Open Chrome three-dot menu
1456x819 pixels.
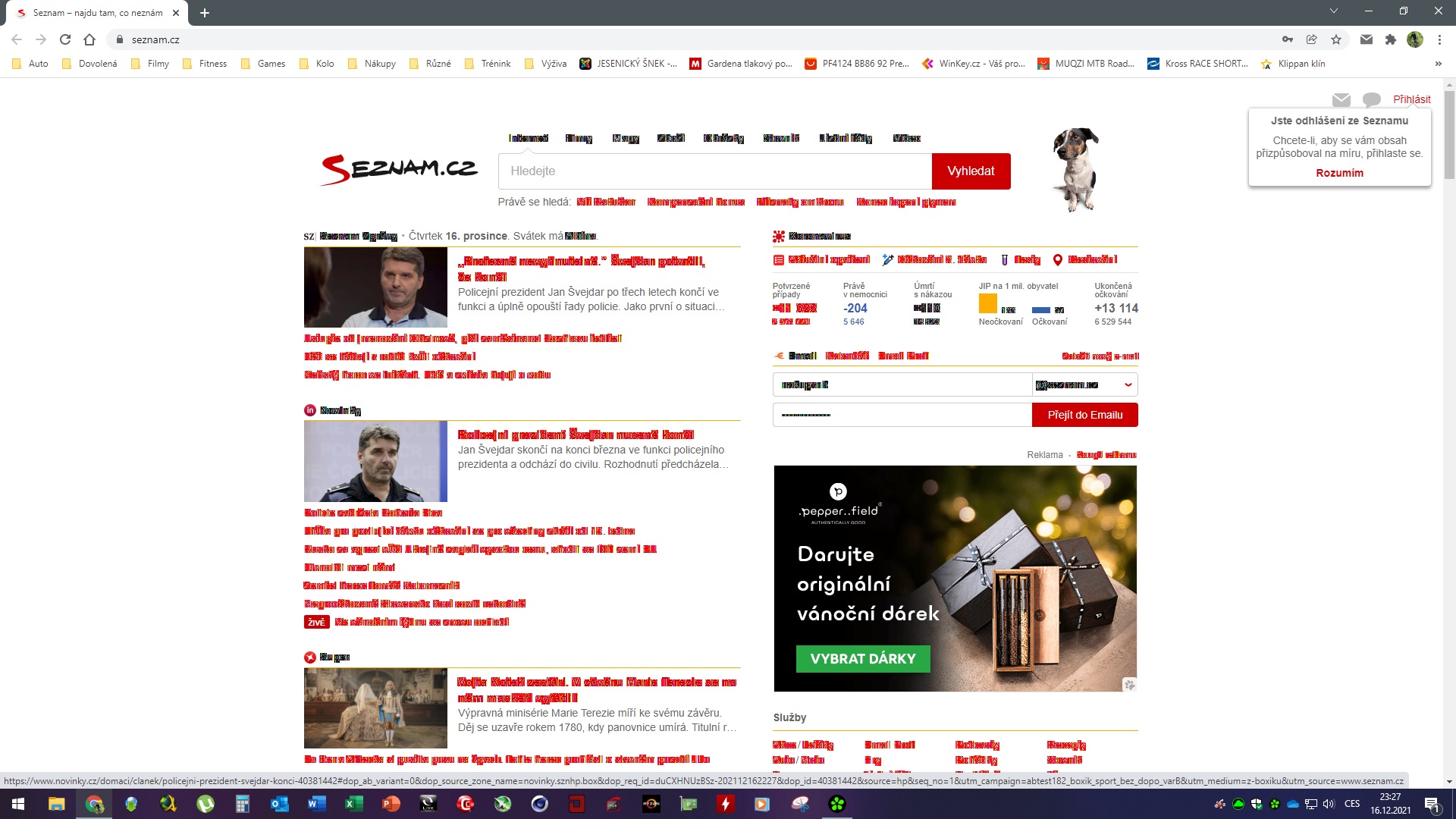coord(1439,39)
